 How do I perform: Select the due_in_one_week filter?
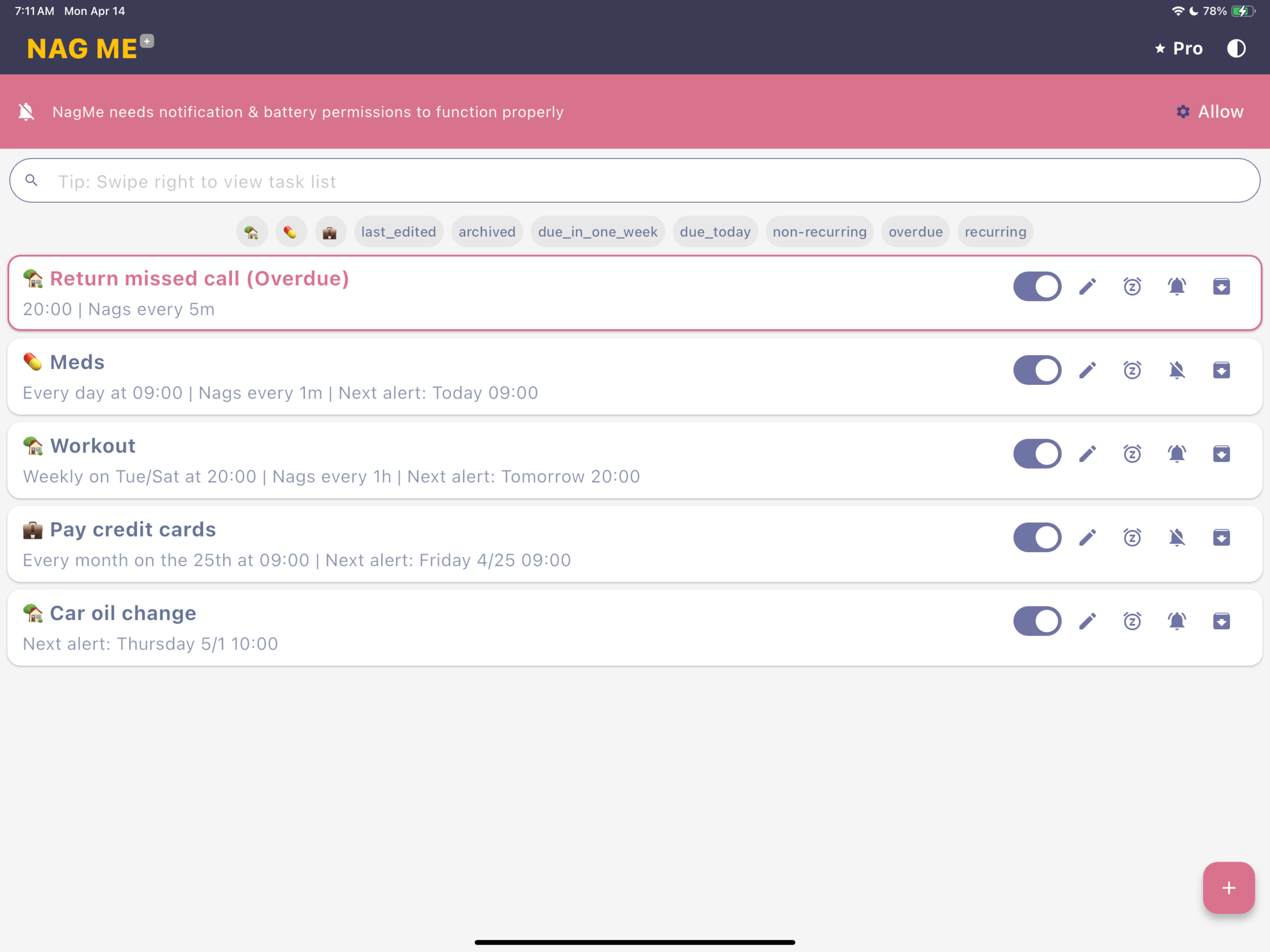pyautogui.click(x=598, y=232)
